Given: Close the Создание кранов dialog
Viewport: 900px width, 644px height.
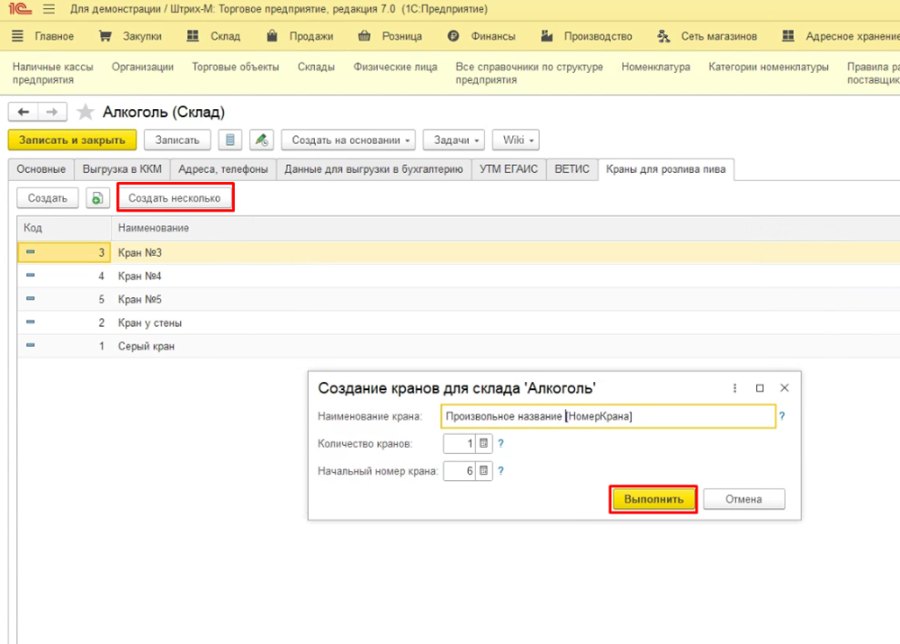Looking at the screenshot, I should (785, 388).
